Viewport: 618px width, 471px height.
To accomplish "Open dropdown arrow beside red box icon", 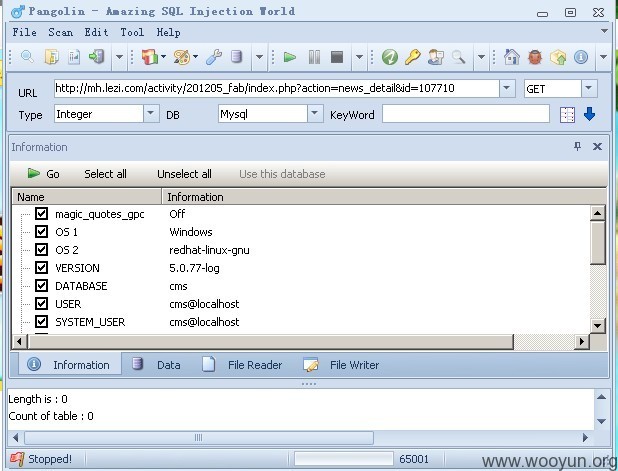I will (x=163, y=57).
